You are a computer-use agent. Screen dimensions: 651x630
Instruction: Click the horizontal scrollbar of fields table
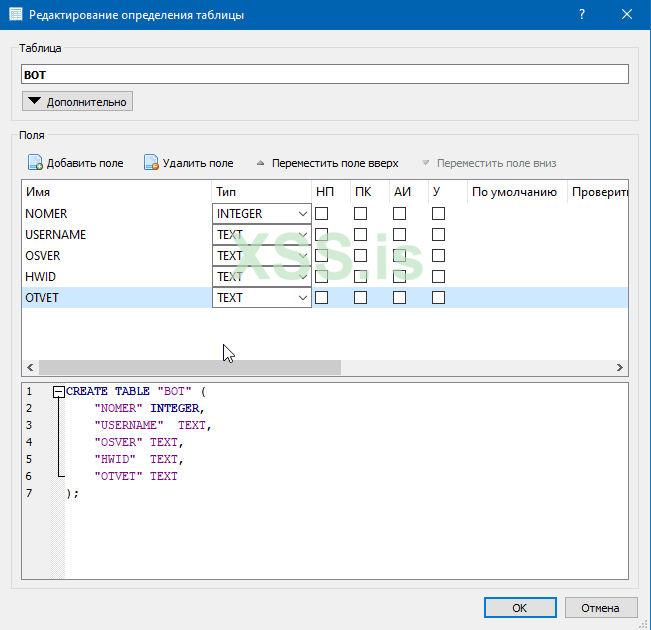tap(190, 368)
